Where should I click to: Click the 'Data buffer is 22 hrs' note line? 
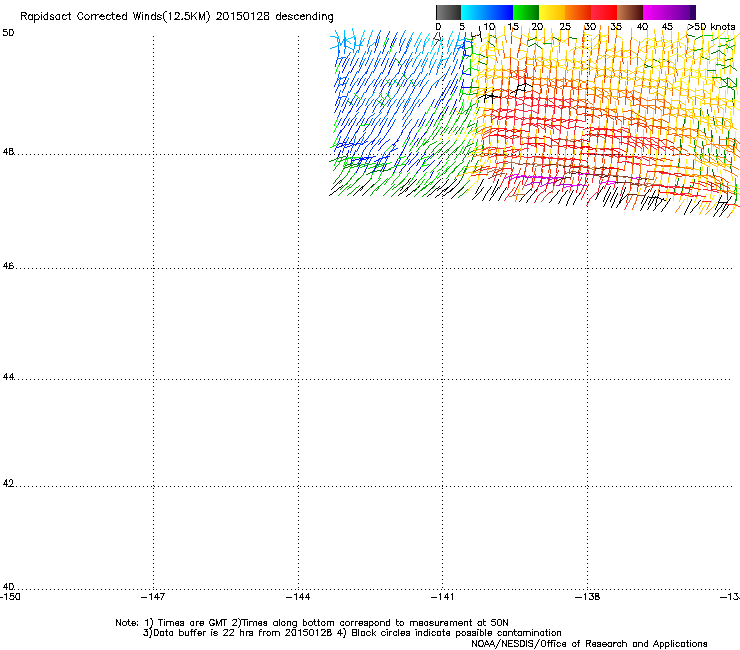coord(352,633)
